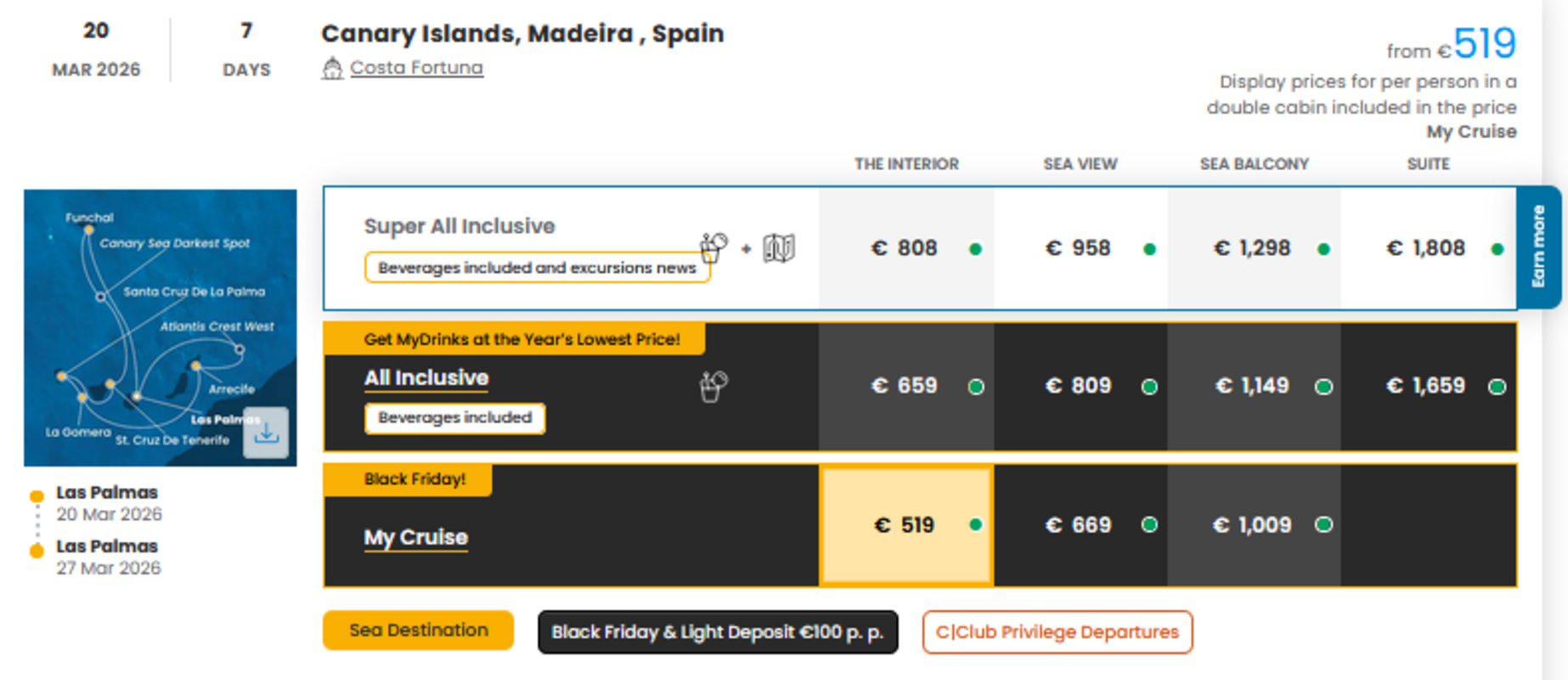Click the first Las Palmas itinerary marker dot
The height and width of the screenshot is (680, 1568).
click(37, 496)
